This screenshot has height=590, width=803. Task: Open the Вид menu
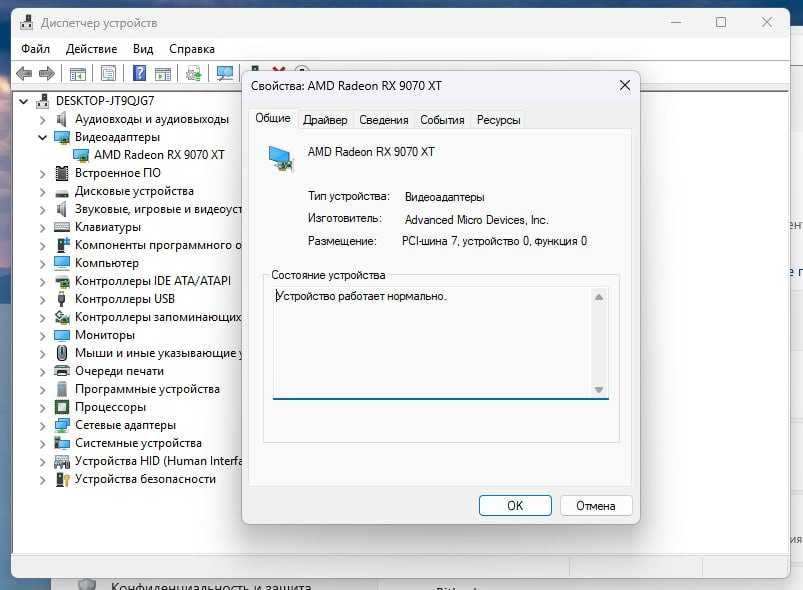tap(143, 49)
